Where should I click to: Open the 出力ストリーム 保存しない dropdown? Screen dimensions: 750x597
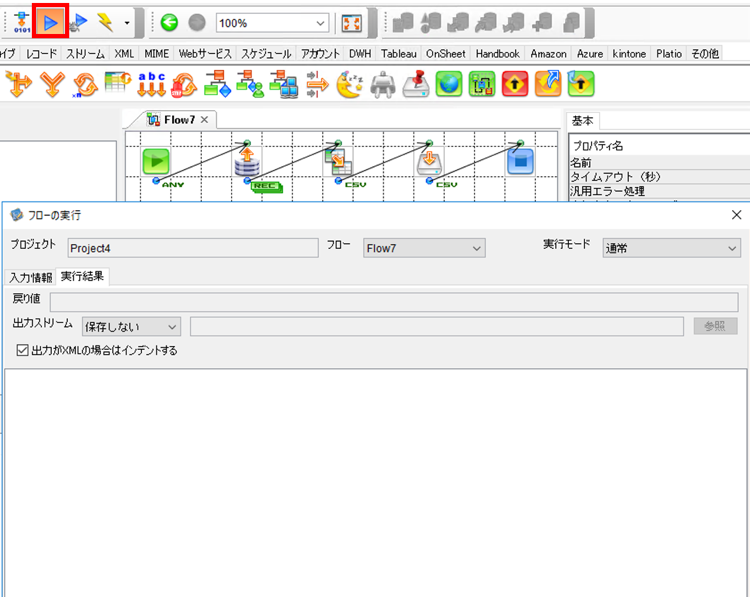(131, 327)
